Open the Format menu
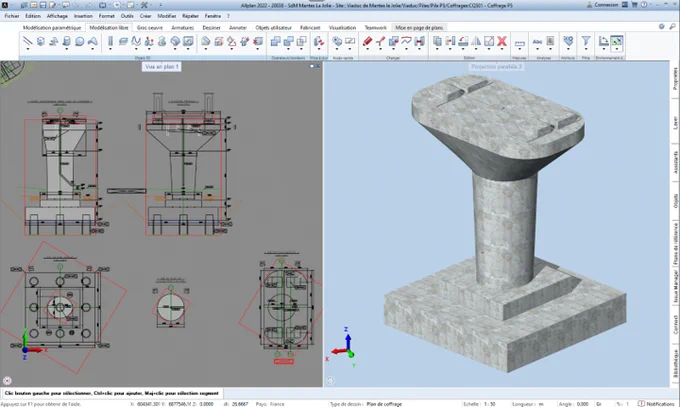Viewport: 680px width, 407px height. point(106,16)
